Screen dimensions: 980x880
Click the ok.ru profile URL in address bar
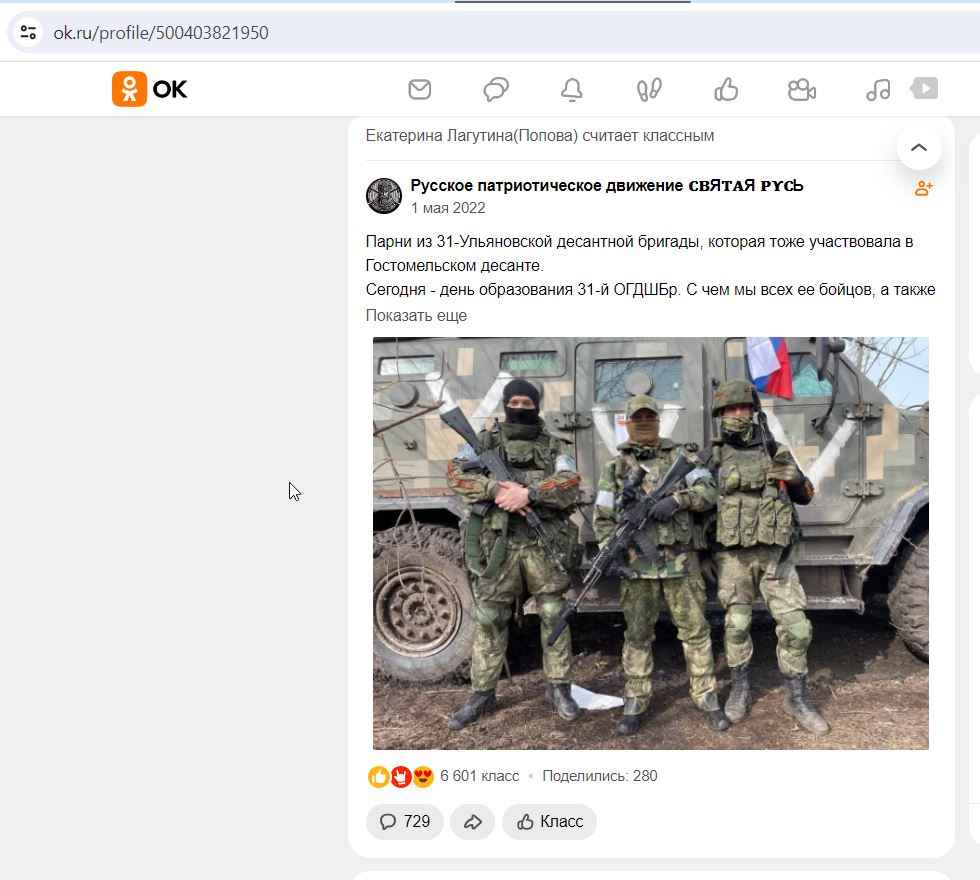161,32
